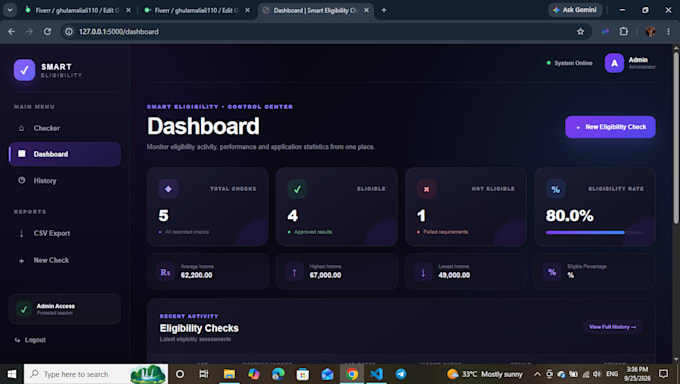Click the History clock icon
The image size is (680, 384).
[x=22, y=180]
